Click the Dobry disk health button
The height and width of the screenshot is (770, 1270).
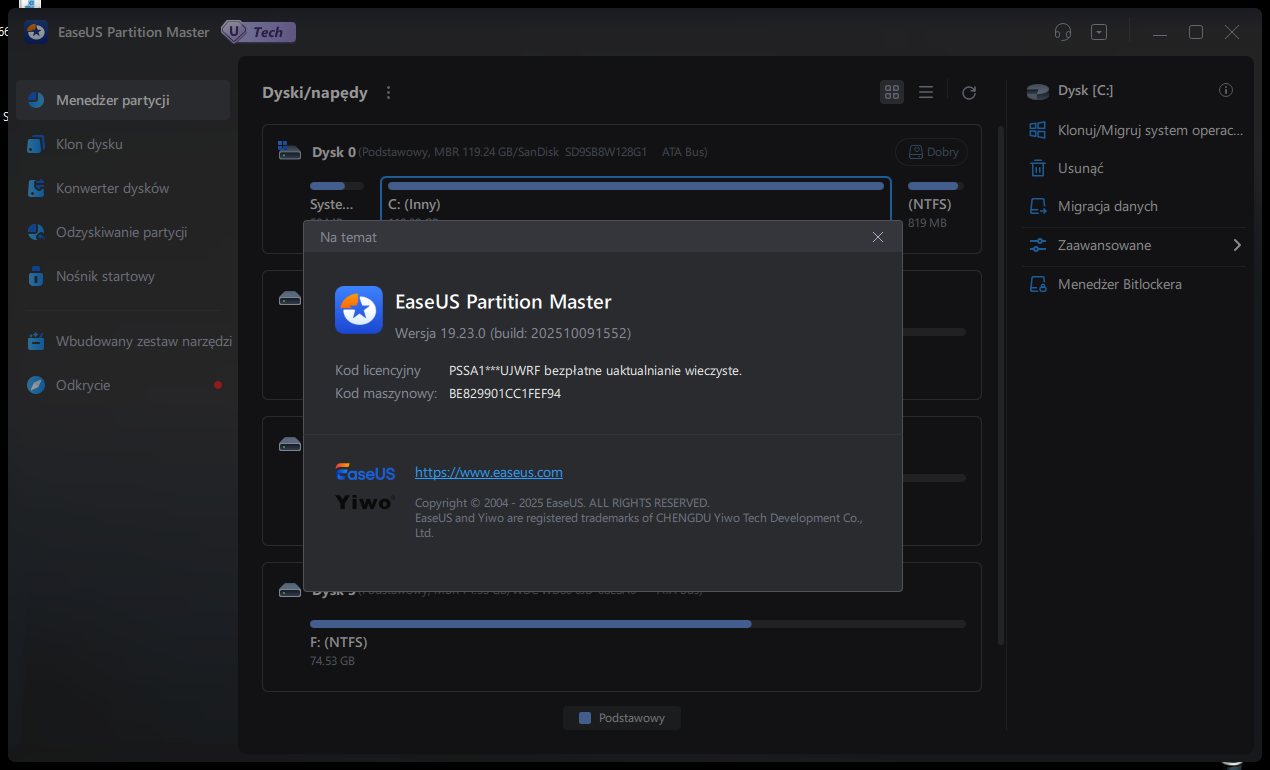931,152
